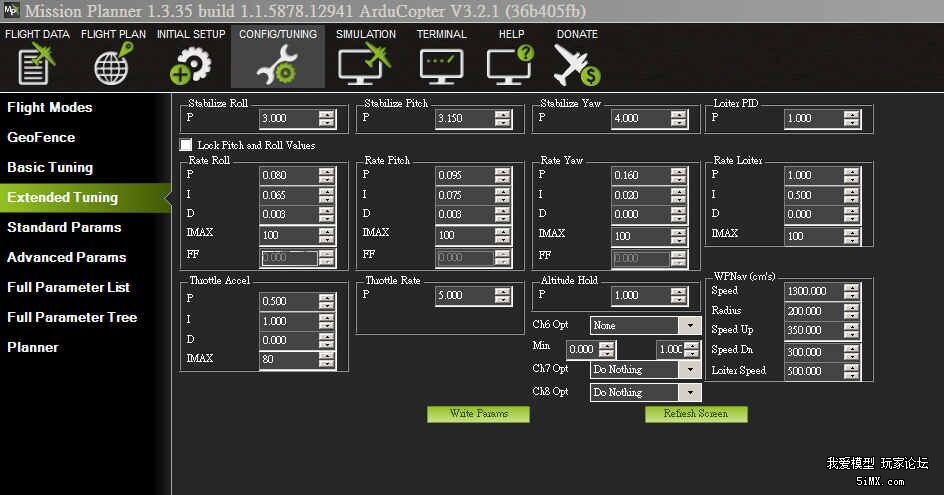
Task: Click the Ch6 max value field showing 1.000
Action: coord(669,349)
